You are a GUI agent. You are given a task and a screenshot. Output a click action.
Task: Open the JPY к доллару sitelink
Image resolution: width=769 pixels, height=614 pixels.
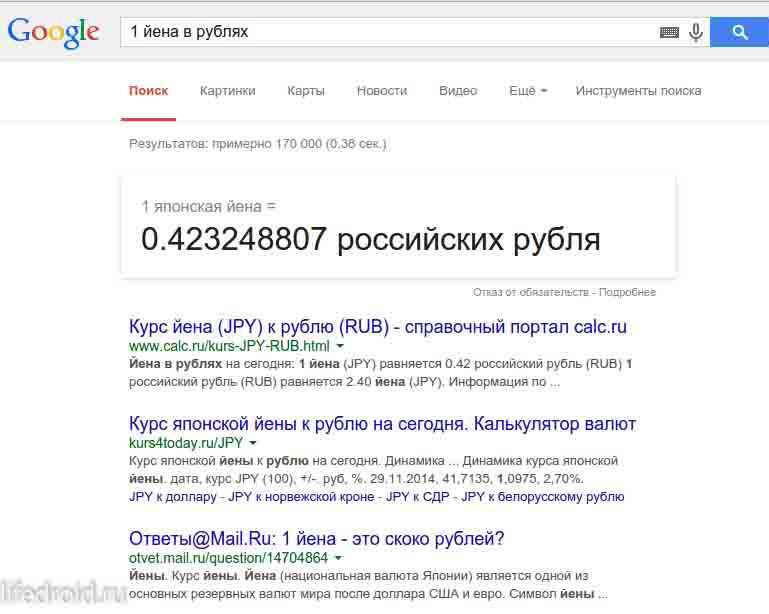click(173, 497)
